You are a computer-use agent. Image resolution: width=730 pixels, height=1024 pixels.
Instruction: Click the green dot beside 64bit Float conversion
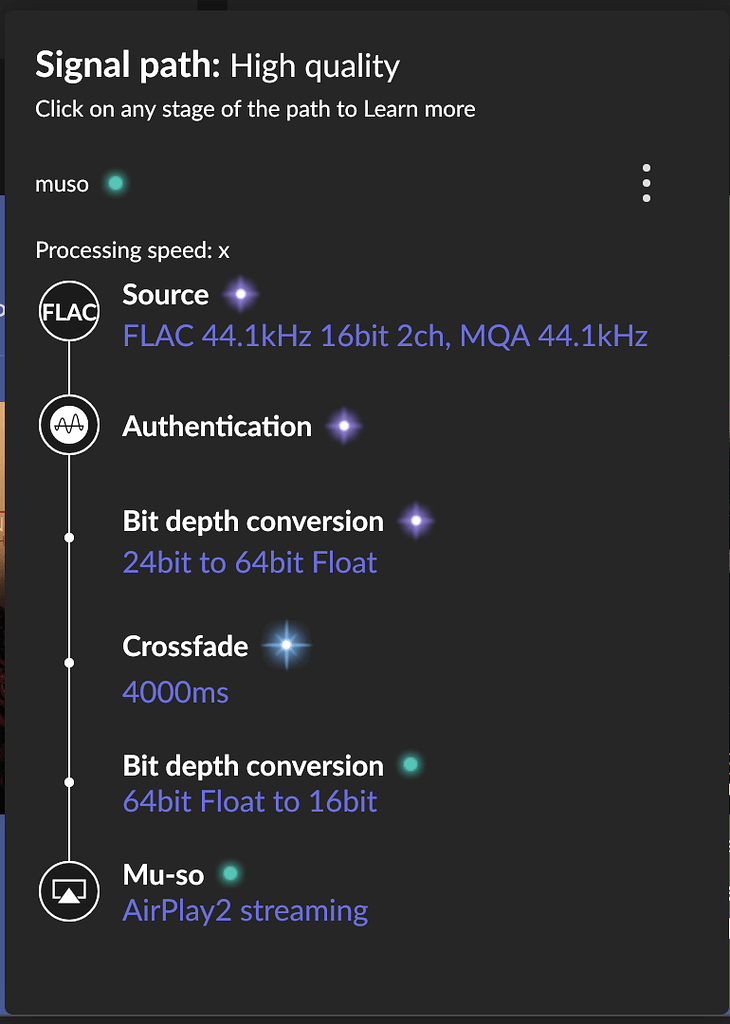pyautogui.click(x=409, y=765)
